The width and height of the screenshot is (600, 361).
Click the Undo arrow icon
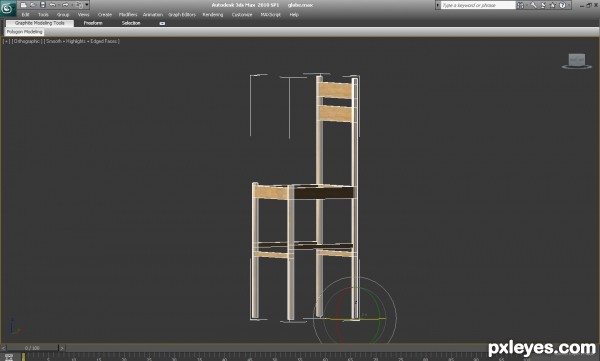click(53, 5)
